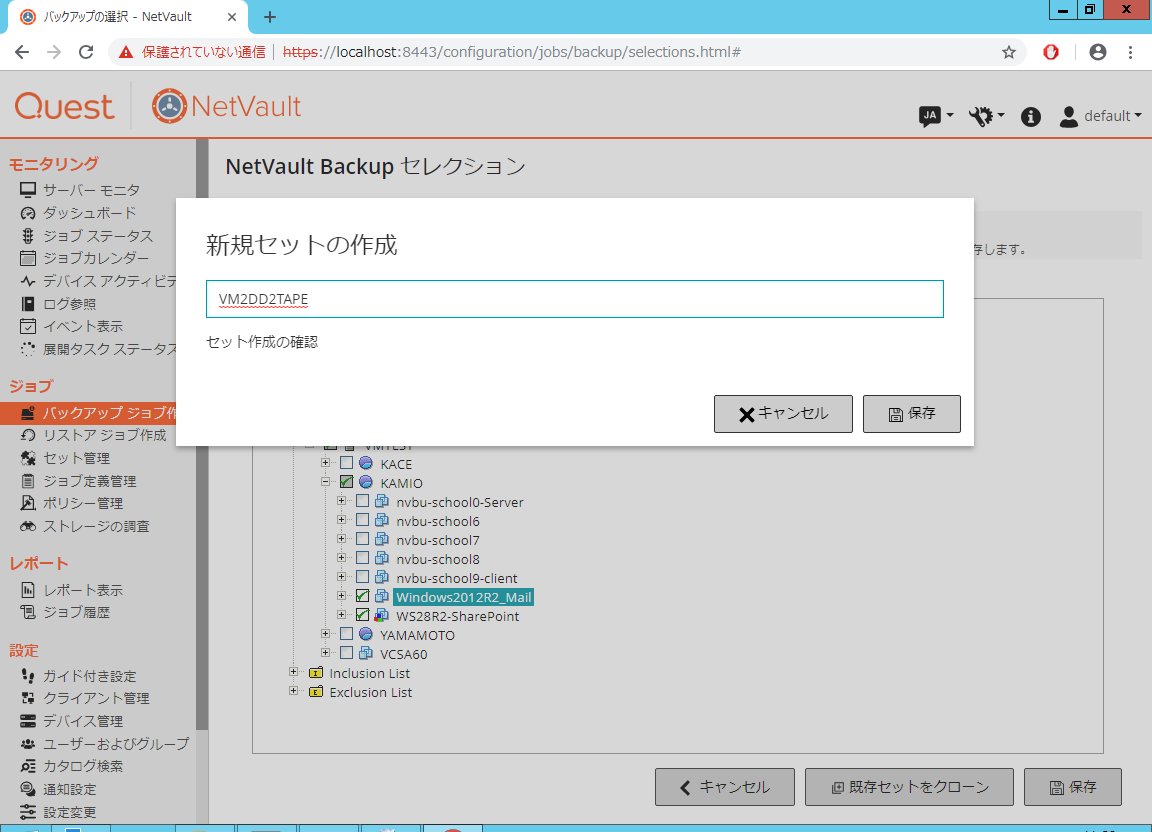Click the browser extension icon in toolbar
The height and width of the screenshot is (832, 1152).
click(x=1051, y=52)
